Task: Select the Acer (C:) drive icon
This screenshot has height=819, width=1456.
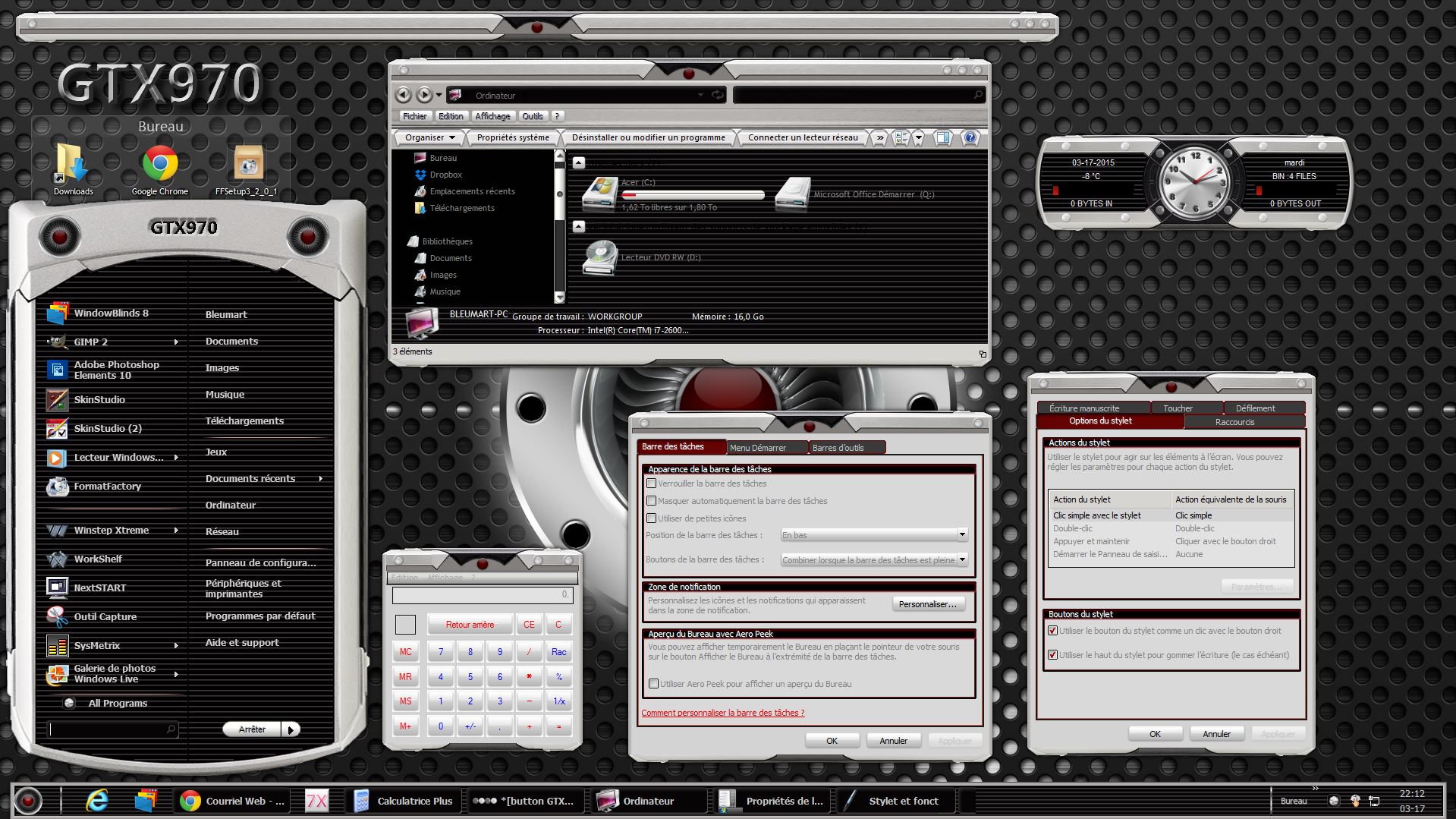Action: 600,194
